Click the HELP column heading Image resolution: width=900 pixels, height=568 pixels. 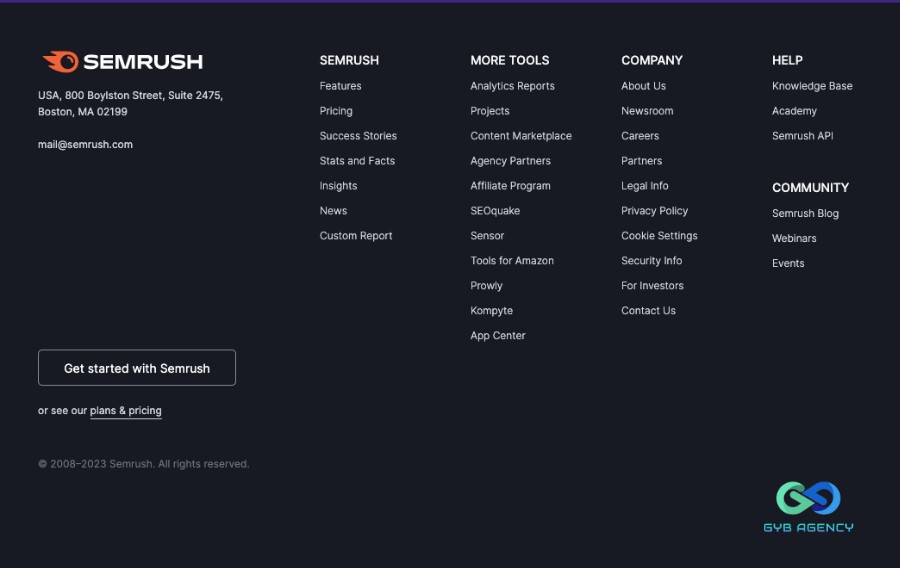tap(787, 60)
